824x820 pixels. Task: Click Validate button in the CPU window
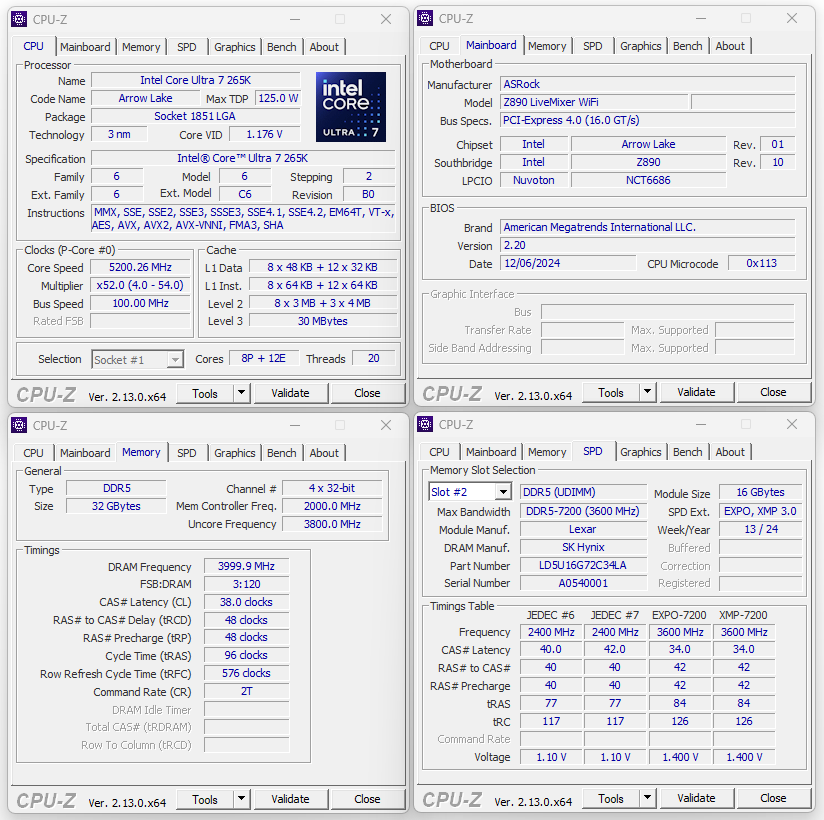point(291,393)
